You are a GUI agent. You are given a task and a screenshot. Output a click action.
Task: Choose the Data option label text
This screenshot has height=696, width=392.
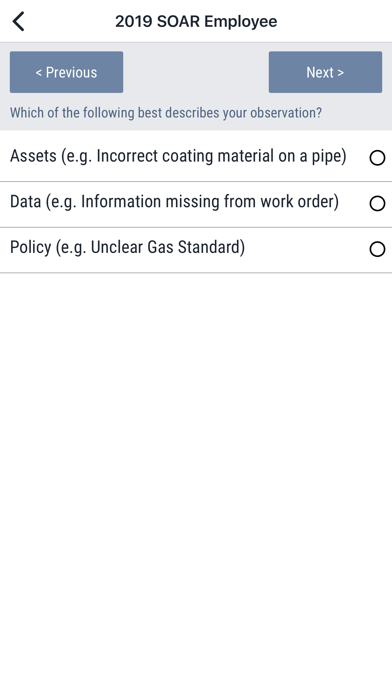pos(174,202)
